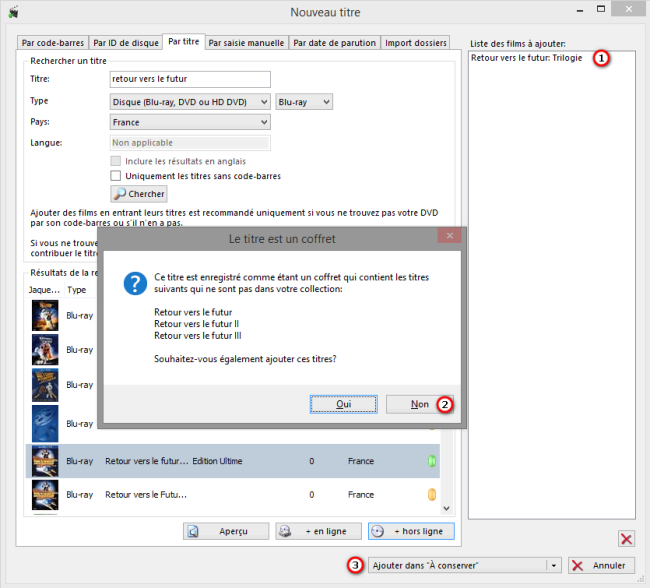Image resolution: width=650 pixels, height=588 pixels.
Task: Click 'Retour vers le futur II' in the dialog
Action: coord(196,324)
